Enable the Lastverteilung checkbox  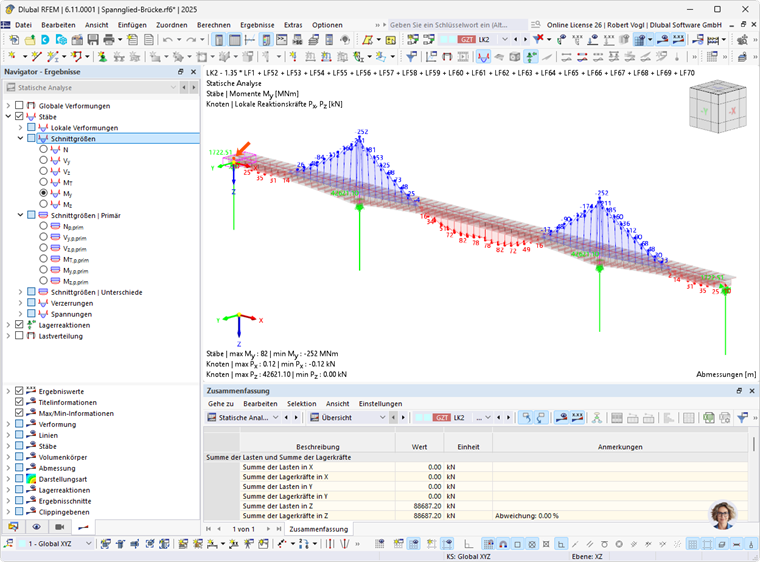19,336
